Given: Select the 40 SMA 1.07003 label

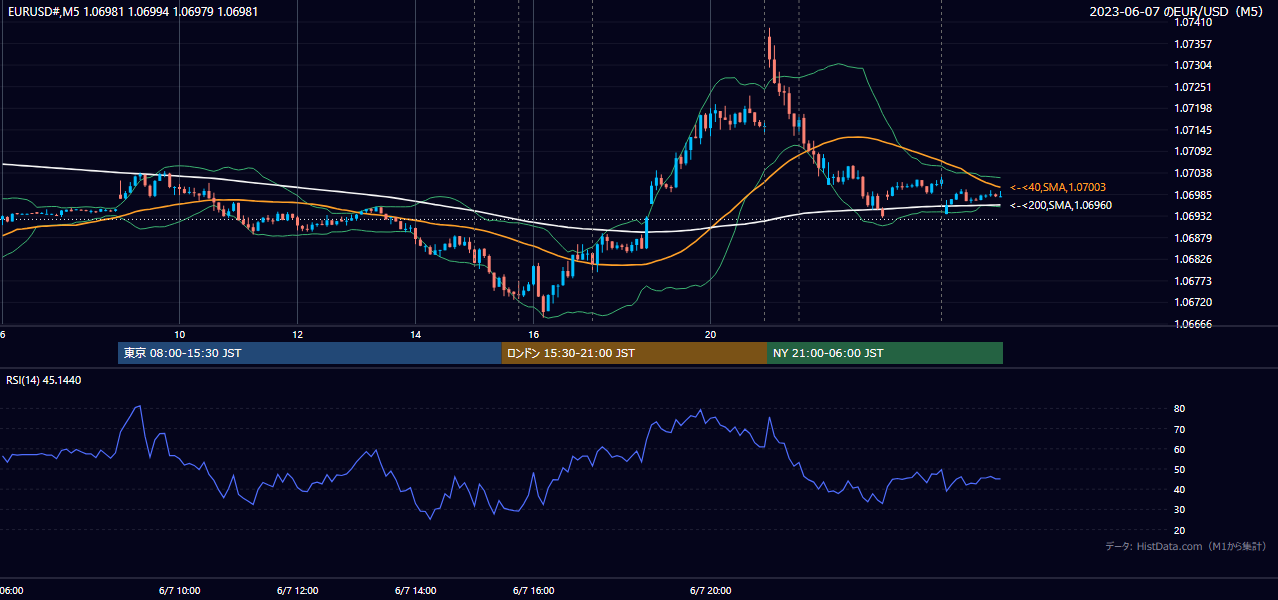Looking at the screenshot, I should click(1058, 187).
